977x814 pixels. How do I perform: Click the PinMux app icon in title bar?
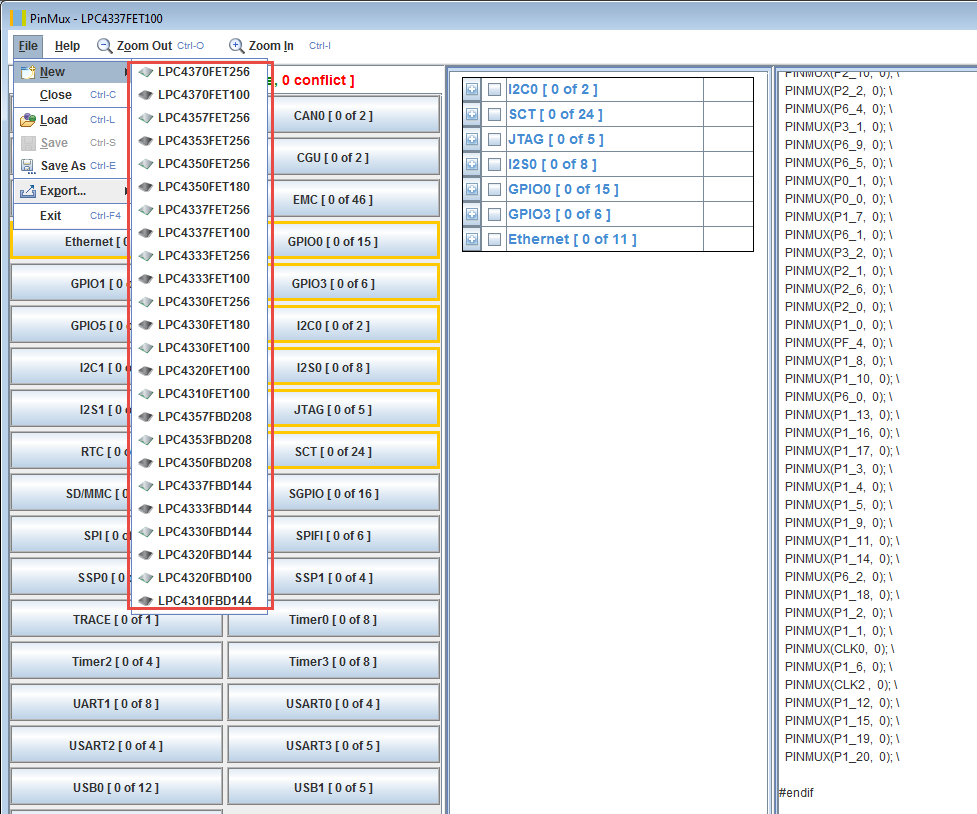pos(18,18)
